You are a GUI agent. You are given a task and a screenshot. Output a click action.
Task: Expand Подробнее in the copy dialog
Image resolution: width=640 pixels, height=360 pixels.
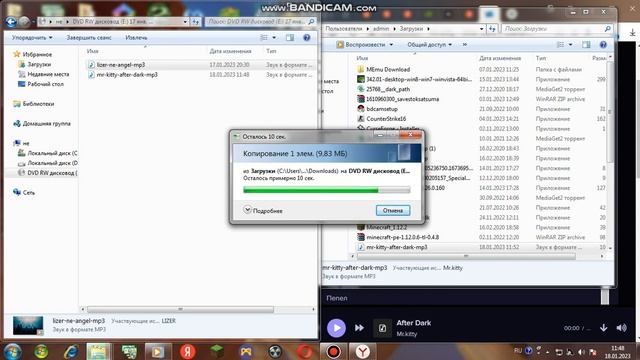coord(263,210)
